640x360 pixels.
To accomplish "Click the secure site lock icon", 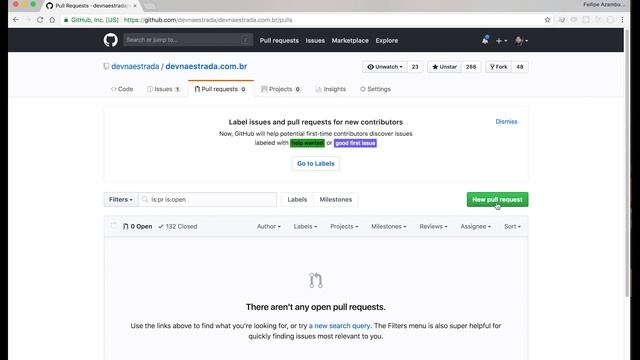I will [66, 20].
